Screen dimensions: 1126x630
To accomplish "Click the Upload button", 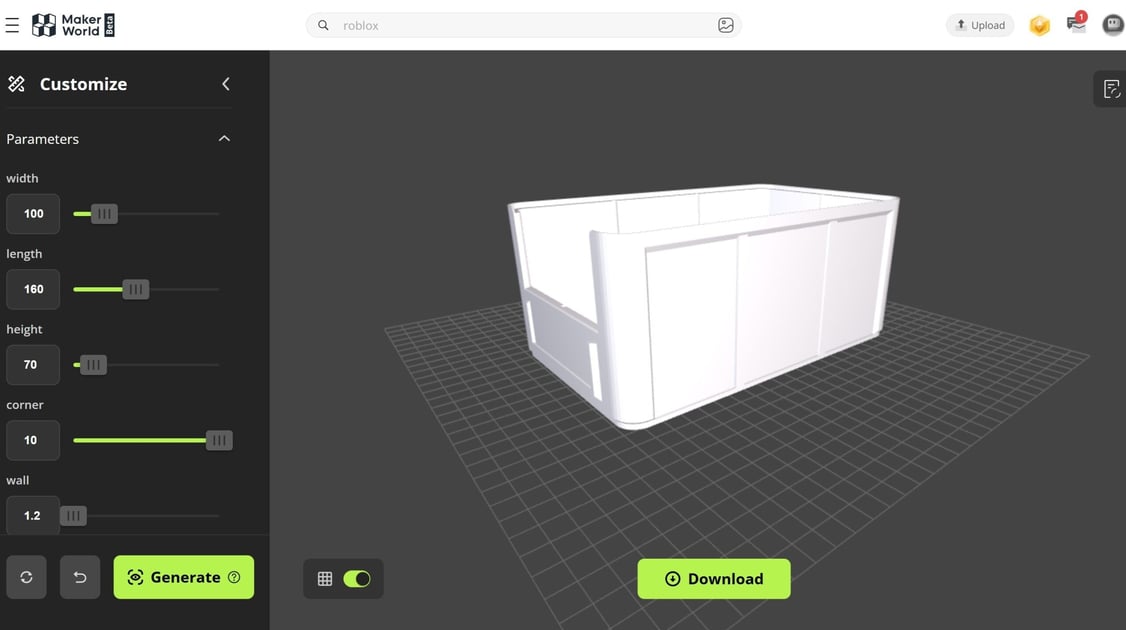I will (x=979, y=24).
